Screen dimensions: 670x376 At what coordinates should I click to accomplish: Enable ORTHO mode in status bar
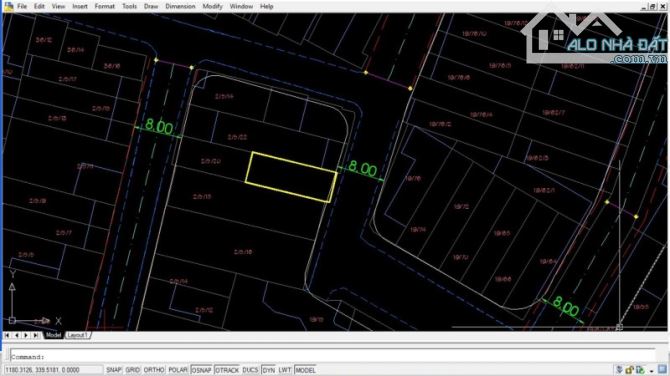tap(154, 370)
